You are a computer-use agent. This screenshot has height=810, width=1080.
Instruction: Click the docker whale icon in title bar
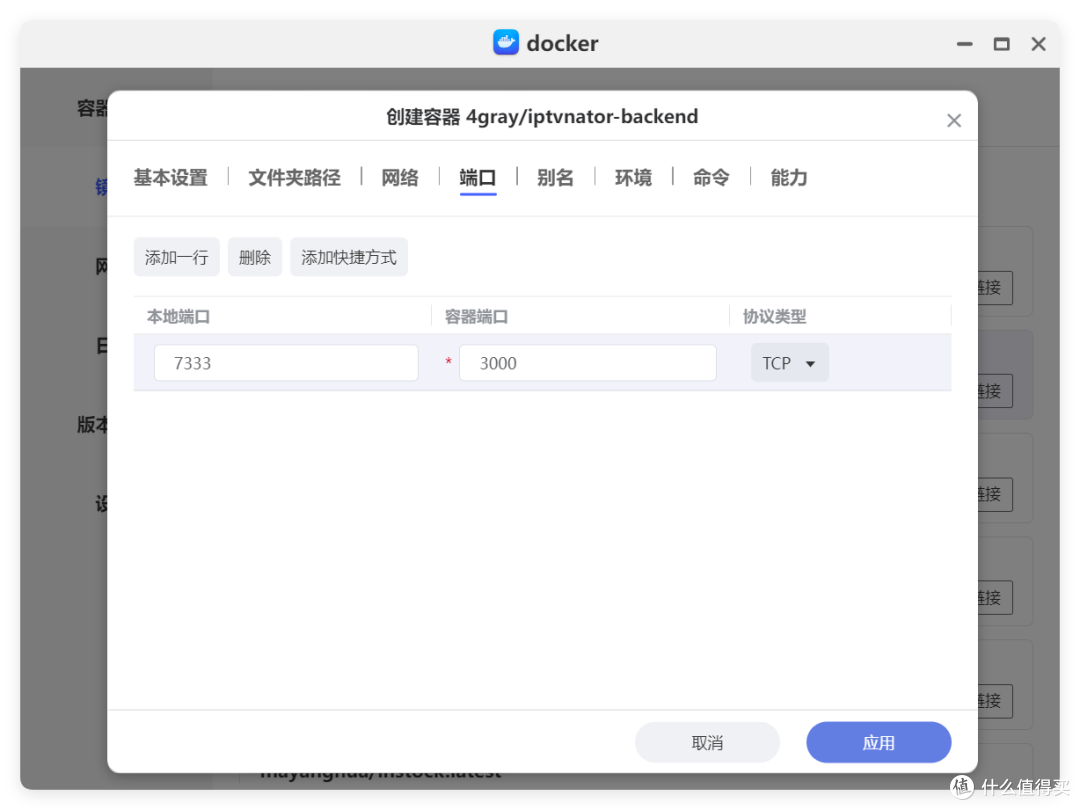point(506,43)
